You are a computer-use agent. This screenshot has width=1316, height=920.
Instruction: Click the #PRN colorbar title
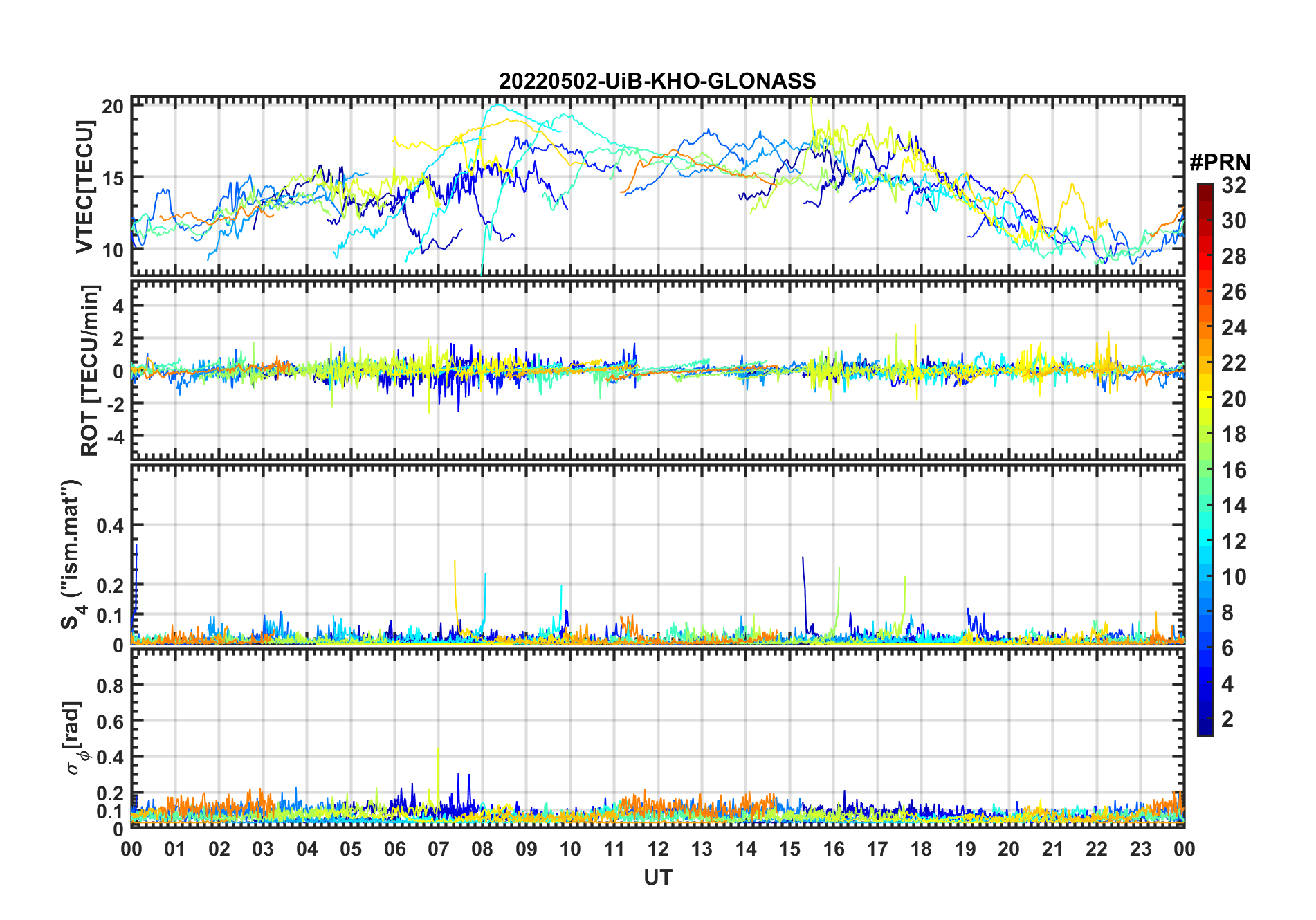coord(1220,162)
